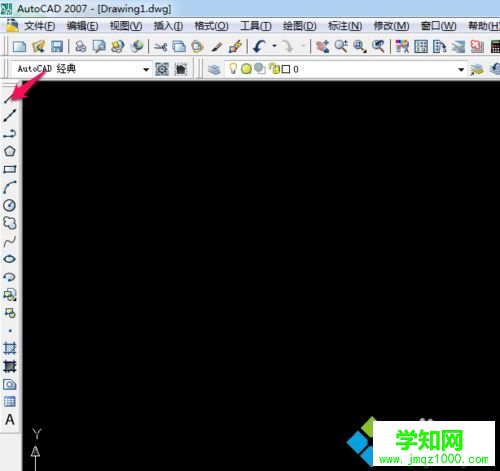Create a new drawing with the New icon

tap(19, 46)
